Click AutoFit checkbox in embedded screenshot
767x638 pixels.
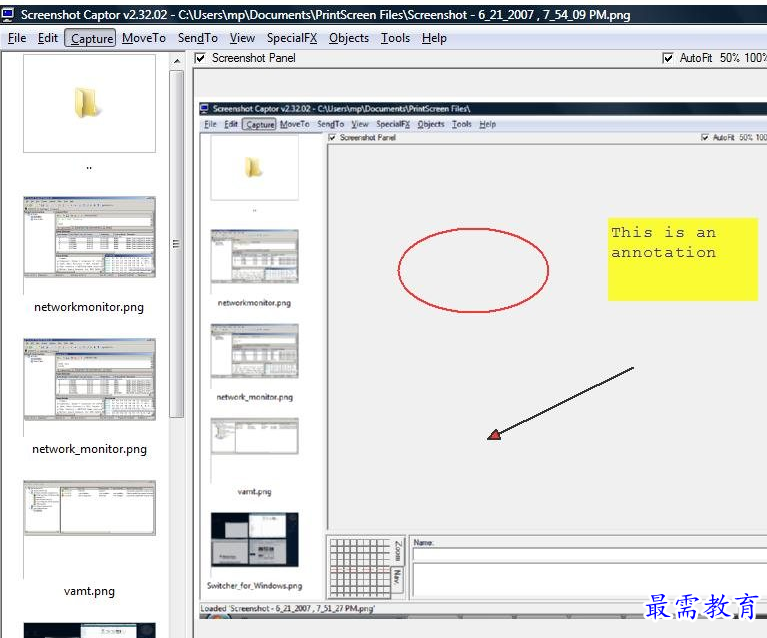pyautogui.click(x=704, y=137)
